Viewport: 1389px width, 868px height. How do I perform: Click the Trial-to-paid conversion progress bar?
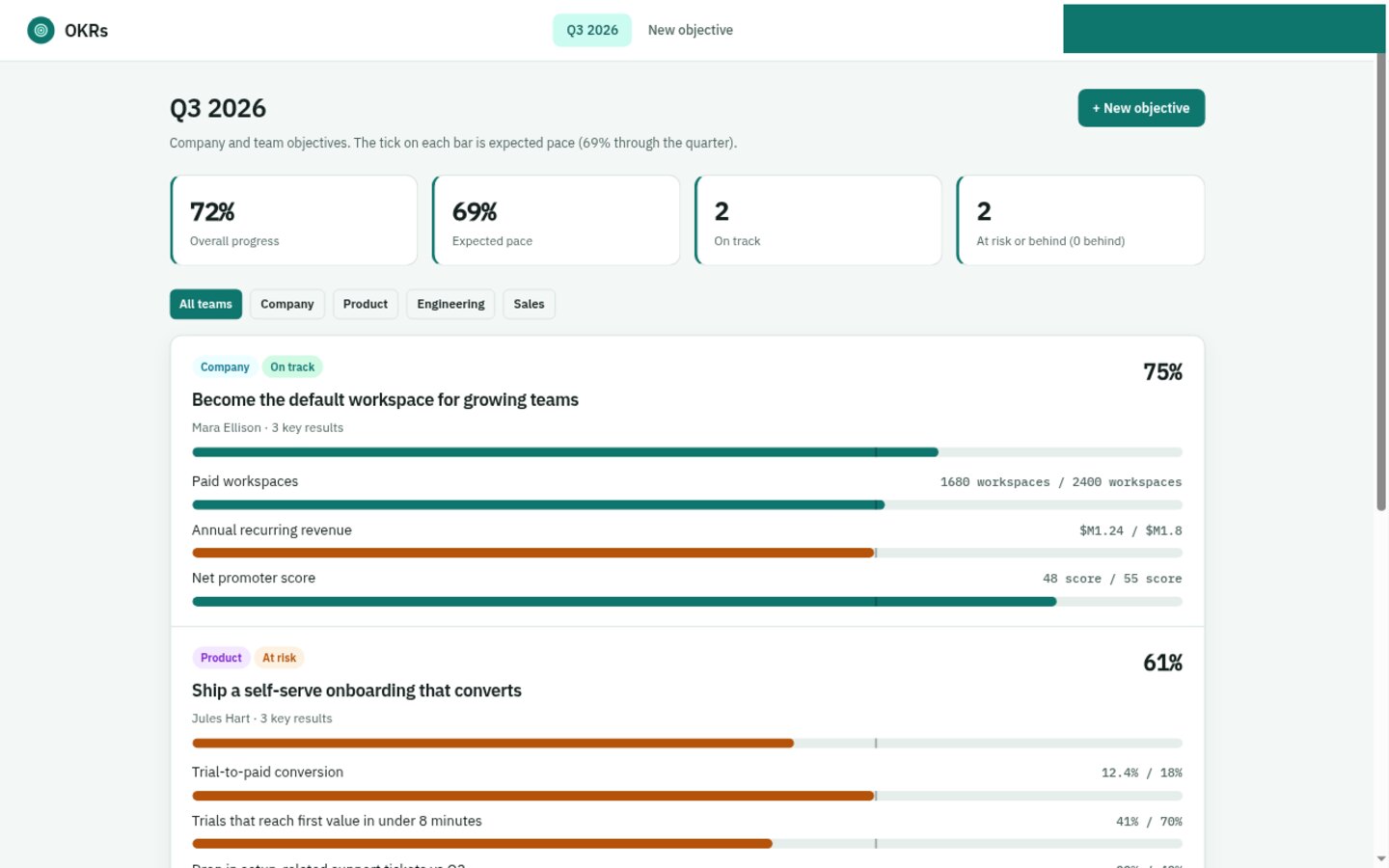pos(687,796)
